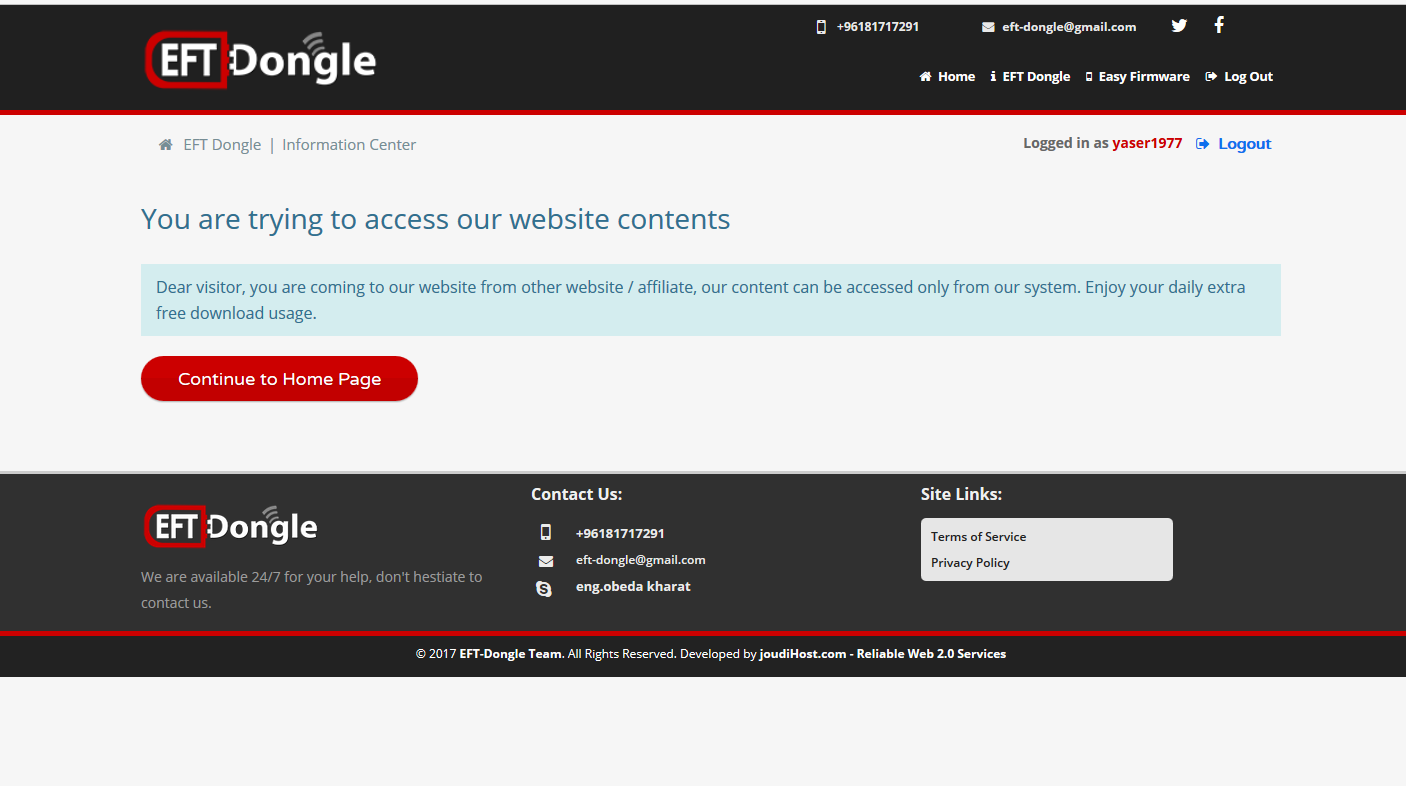Open EFT Dongle navigation menu item
Viewport: 1406px width, 786px height.
pyautogui.click(x=1030, y=76)
